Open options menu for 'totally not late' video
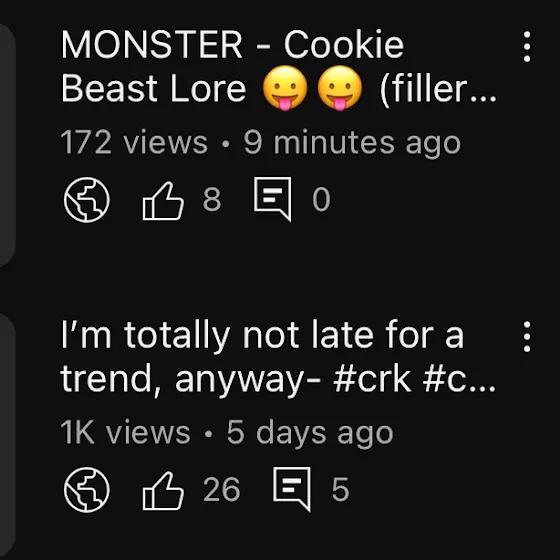 (x=527, y=337)
